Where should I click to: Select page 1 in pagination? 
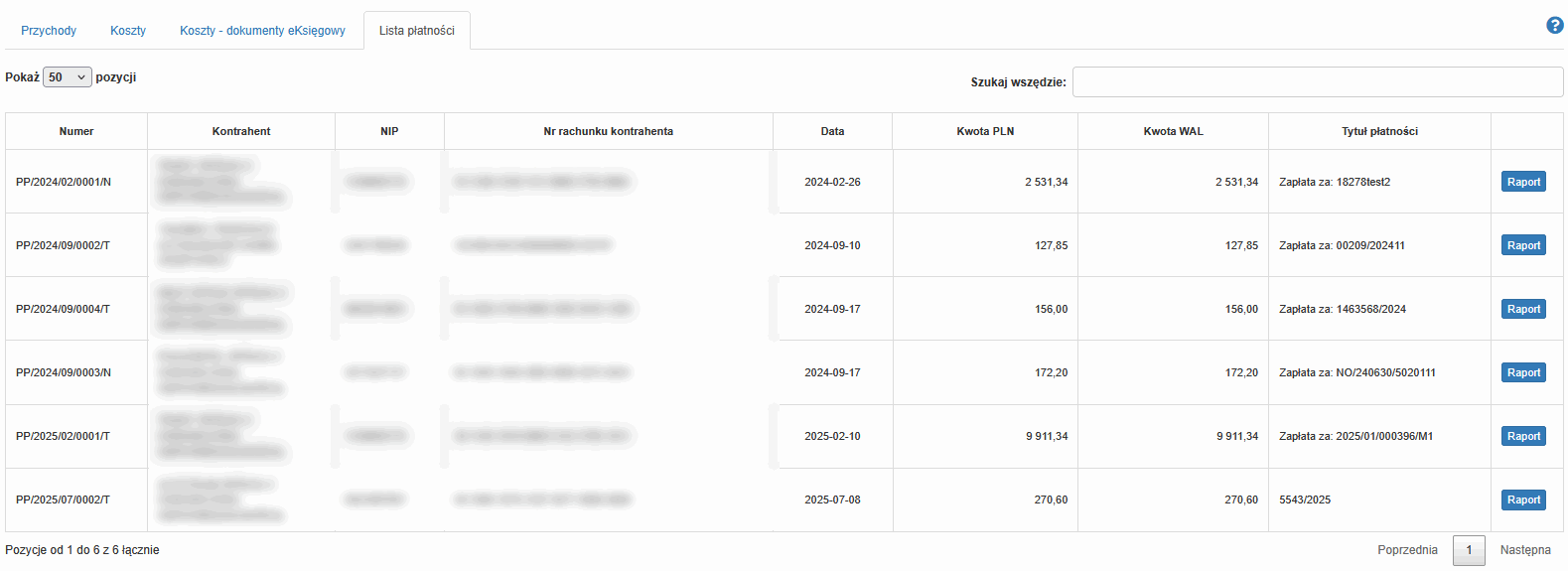coord(1469,550)
